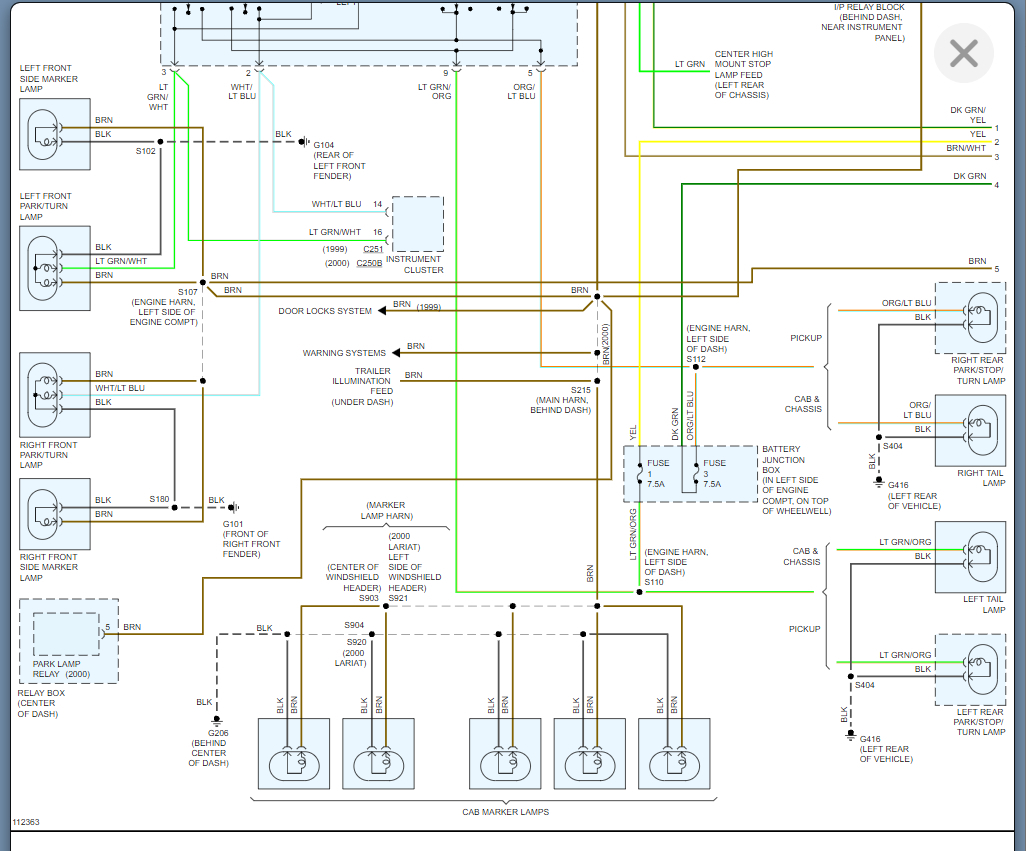Click the Right Rear Park/Stop/Turn Lamp symbol
Image resolution: width=1026 pixels, height=851 pixels.
pyautogui.click(x=970, y=318)
